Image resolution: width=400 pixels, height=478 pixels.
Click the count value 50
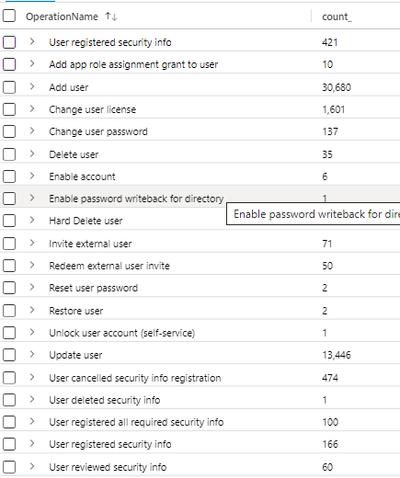tap(327, 266)
